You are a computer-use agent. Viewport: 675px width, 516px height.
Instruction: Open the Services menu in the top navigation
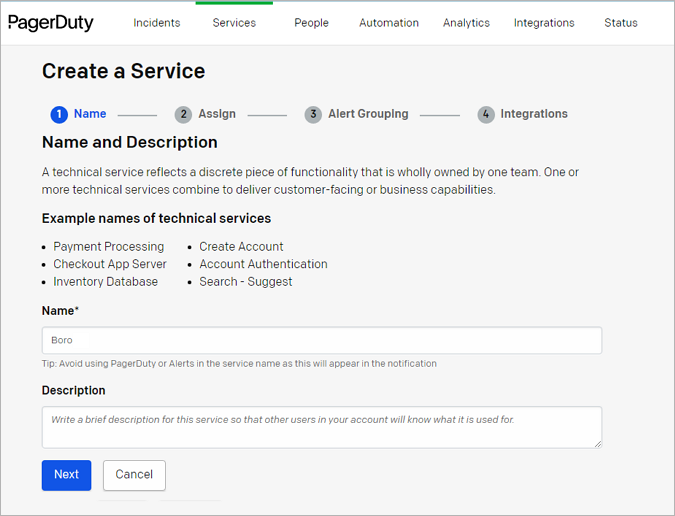click(234, 23)
